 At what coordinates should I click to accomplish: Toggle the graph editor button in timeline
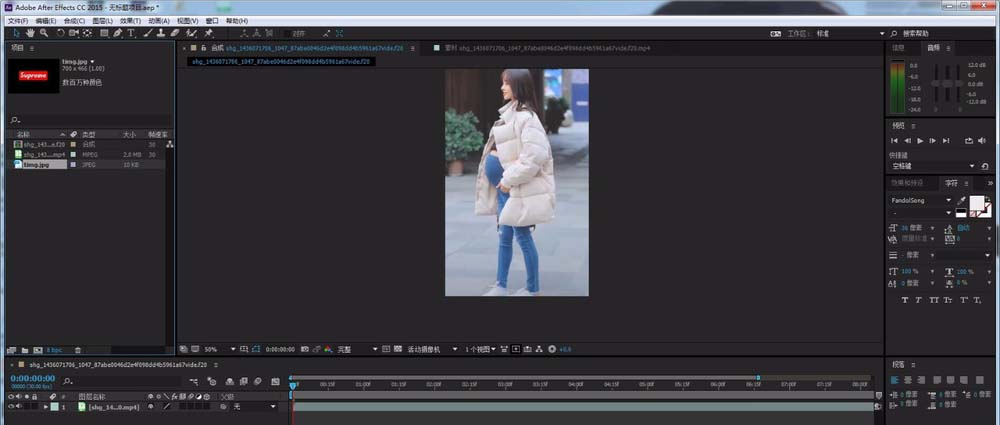(x=276, y=382)
